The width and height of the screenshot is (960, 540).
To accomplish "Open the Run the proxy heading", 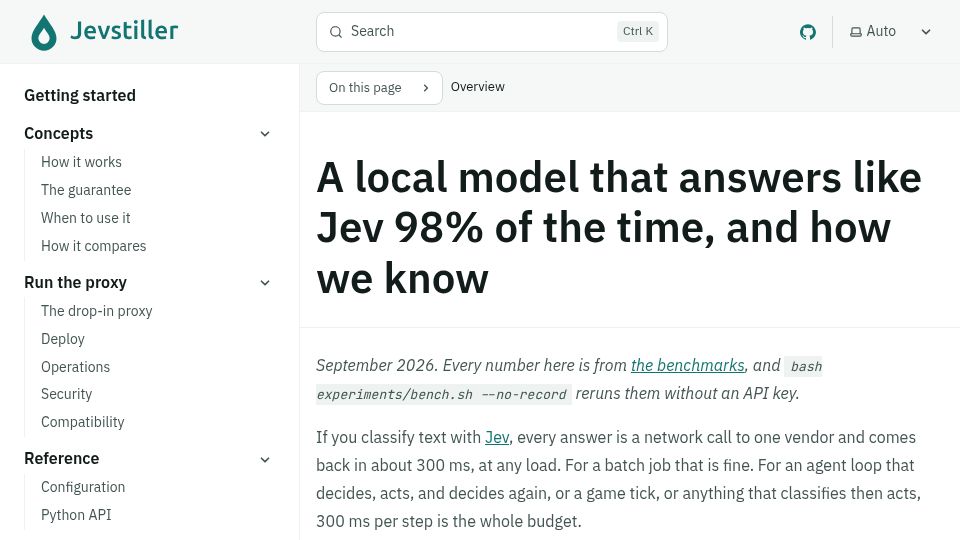I will [x=75, y=283].
